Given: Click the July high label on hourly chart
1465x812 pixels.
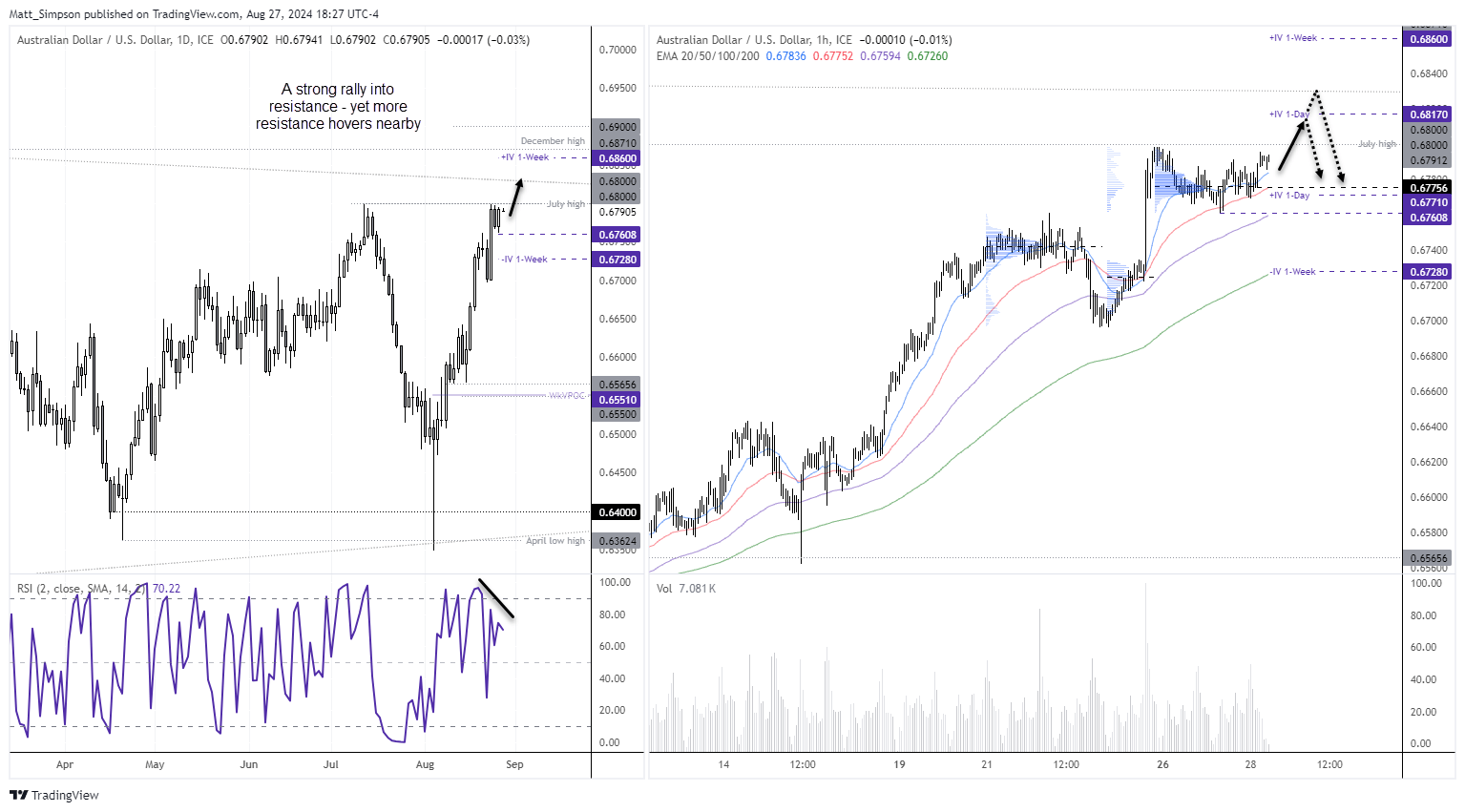Looking at the screenshot, I should (x=1377, y=144).
